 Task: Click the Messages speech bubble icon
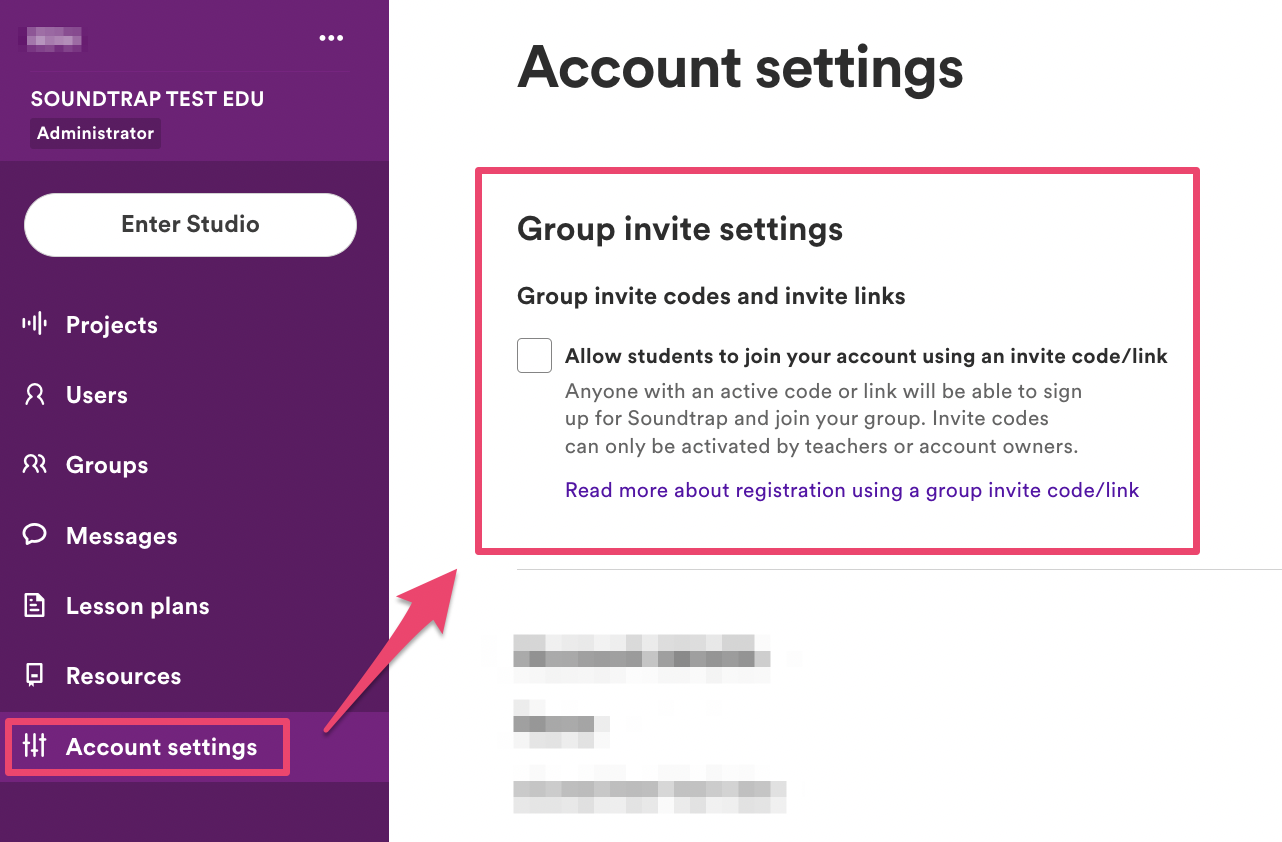click(35, 535)
